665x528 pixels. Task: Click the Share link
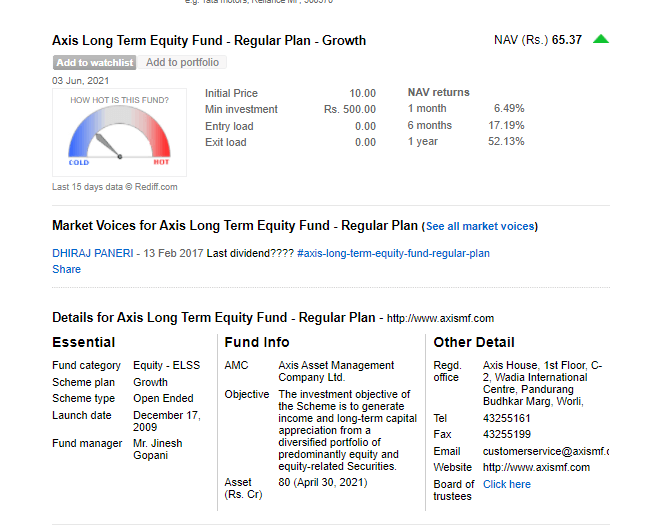tap(66, 269)
